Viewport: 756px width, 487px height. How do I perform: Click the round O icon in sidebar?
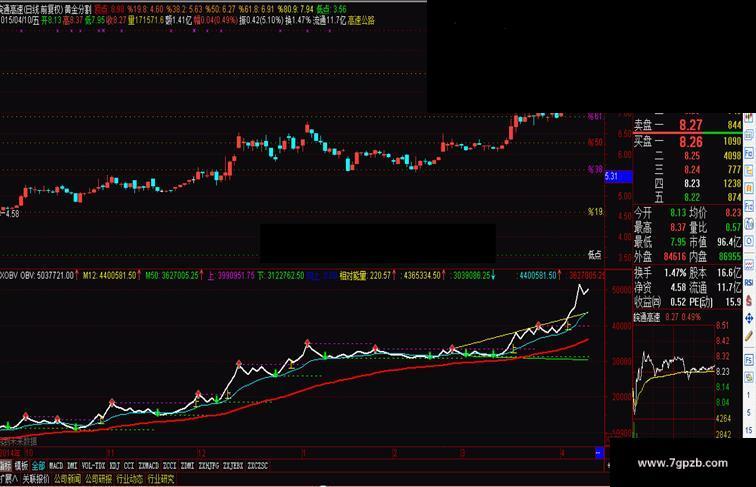[x=749, y=241]
